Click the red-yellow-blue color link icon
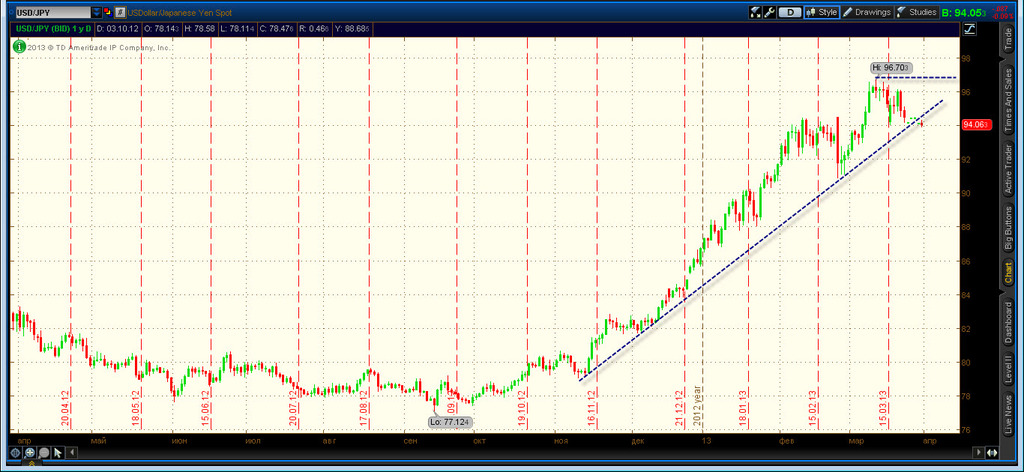The width and height of the screenshot is (1024, 472). tap(107, 12)
